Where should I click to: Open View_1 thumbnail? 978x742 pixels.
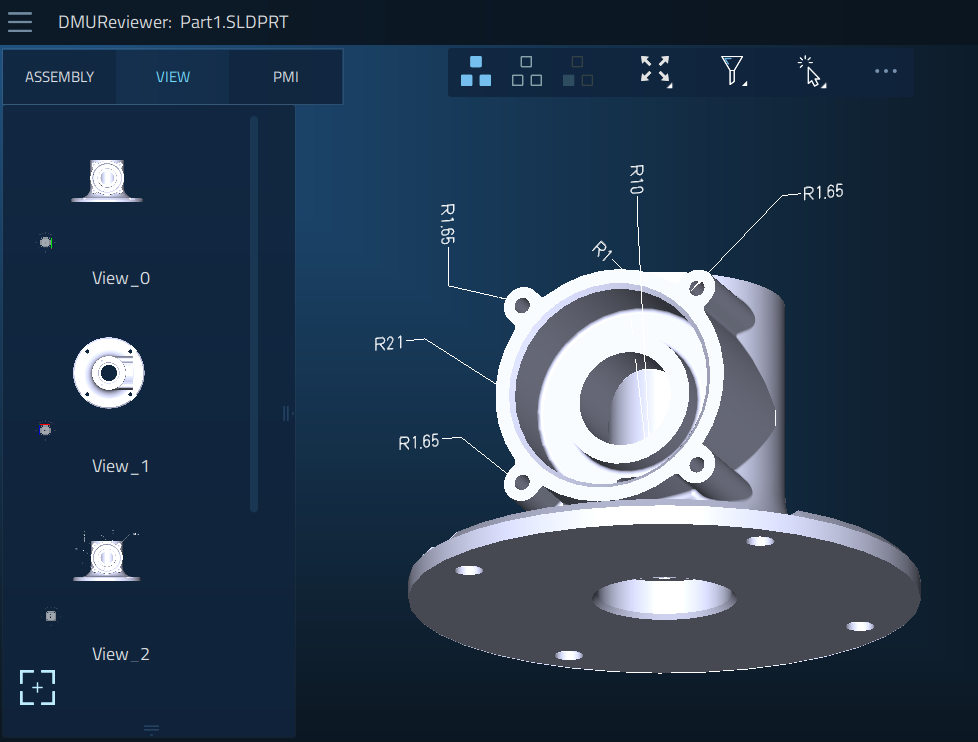[108, 372]
